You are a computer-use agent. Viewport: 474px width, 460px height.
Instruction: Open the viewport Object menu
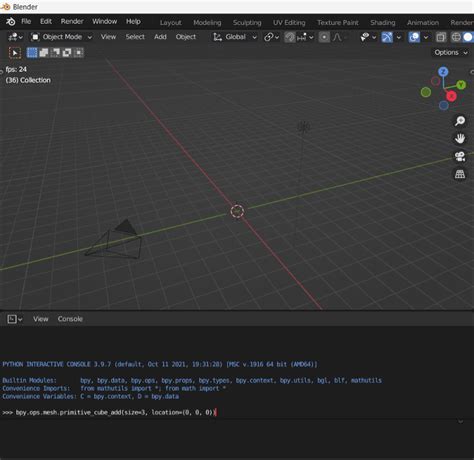coord(186,37)
